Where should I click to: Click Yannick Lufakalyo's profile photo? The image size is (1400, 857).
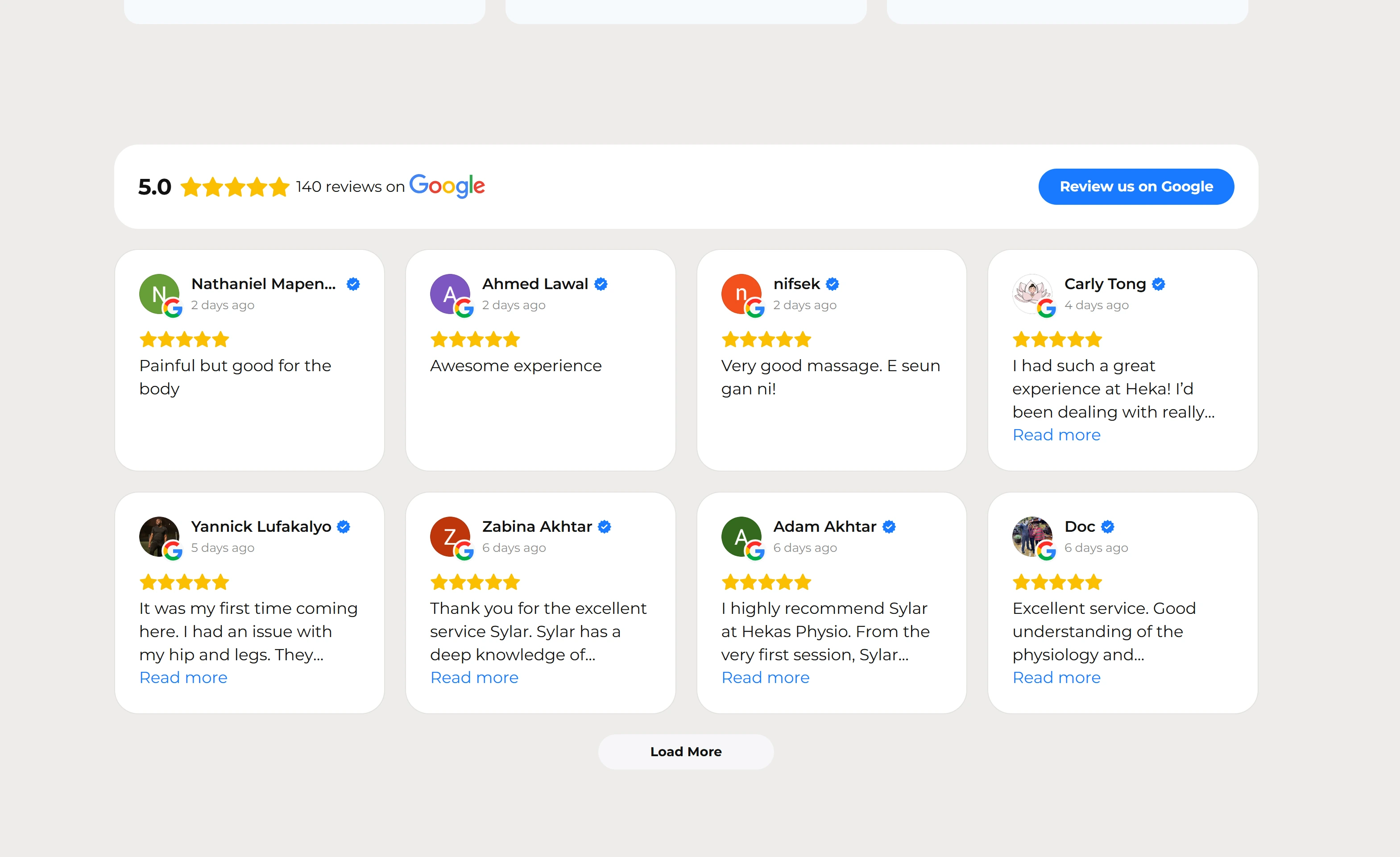(x=158, y=536)
